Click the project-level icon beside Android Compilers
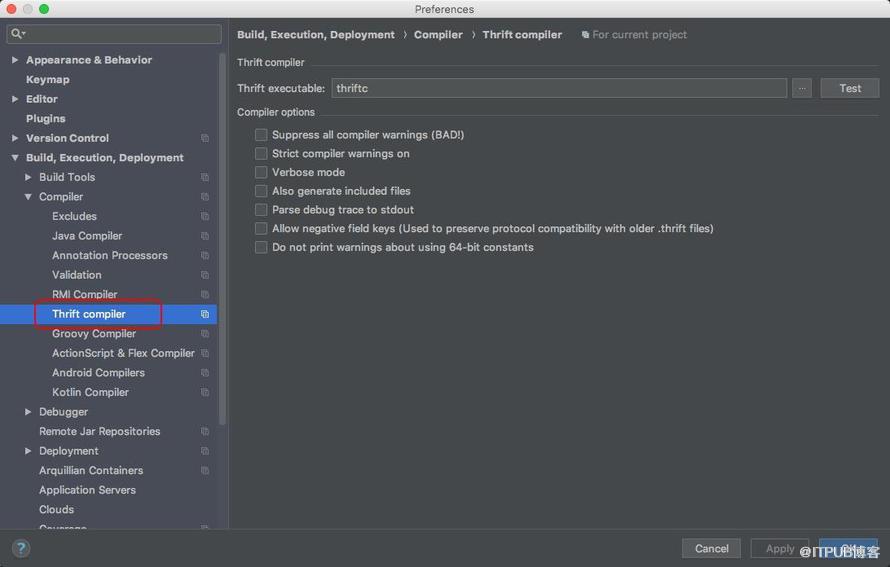890x567 pixels. 205,373
